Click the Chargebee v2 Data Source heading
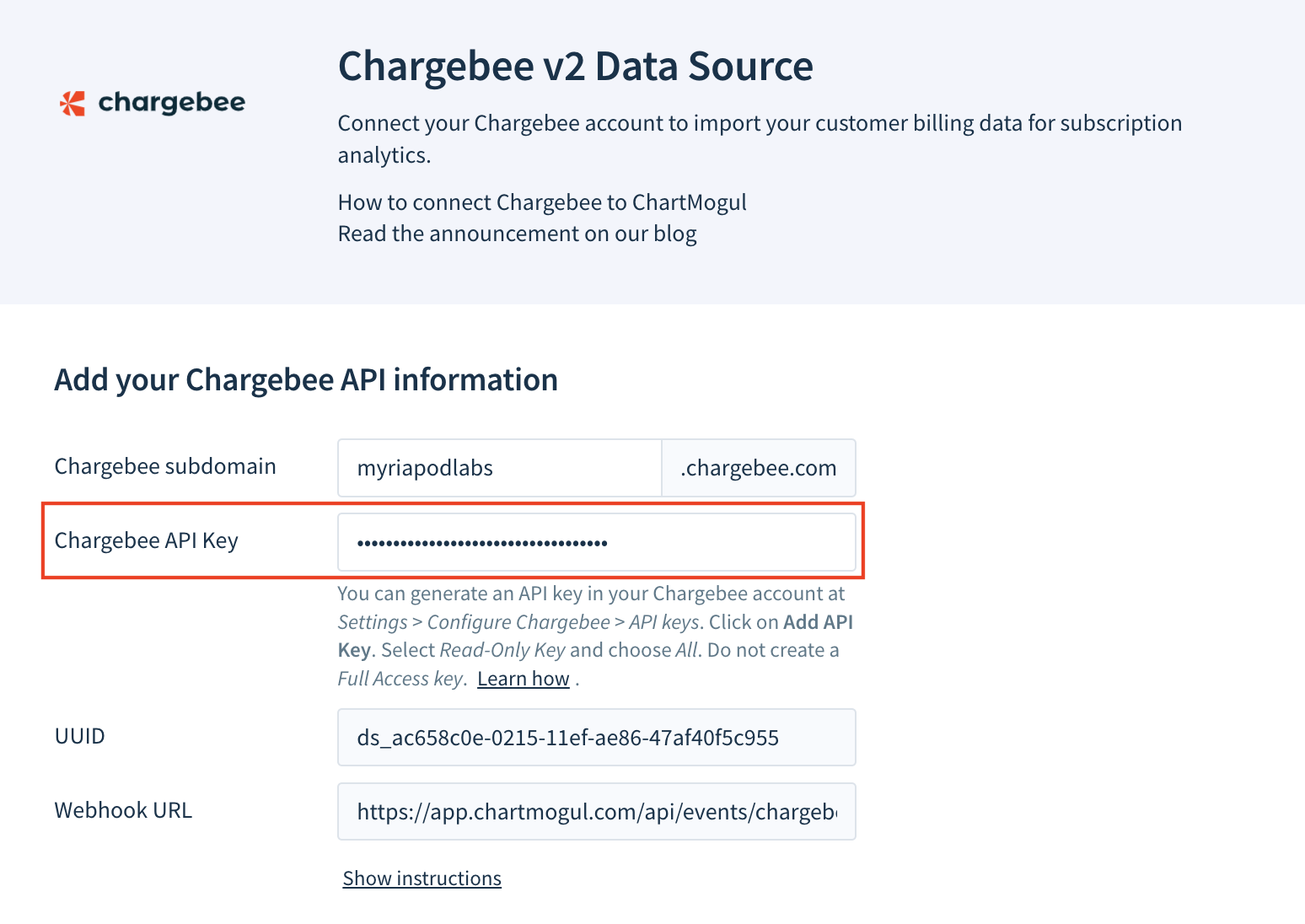Image resolution: width=1305 pixels, height=924 pixels. [576, 66]
